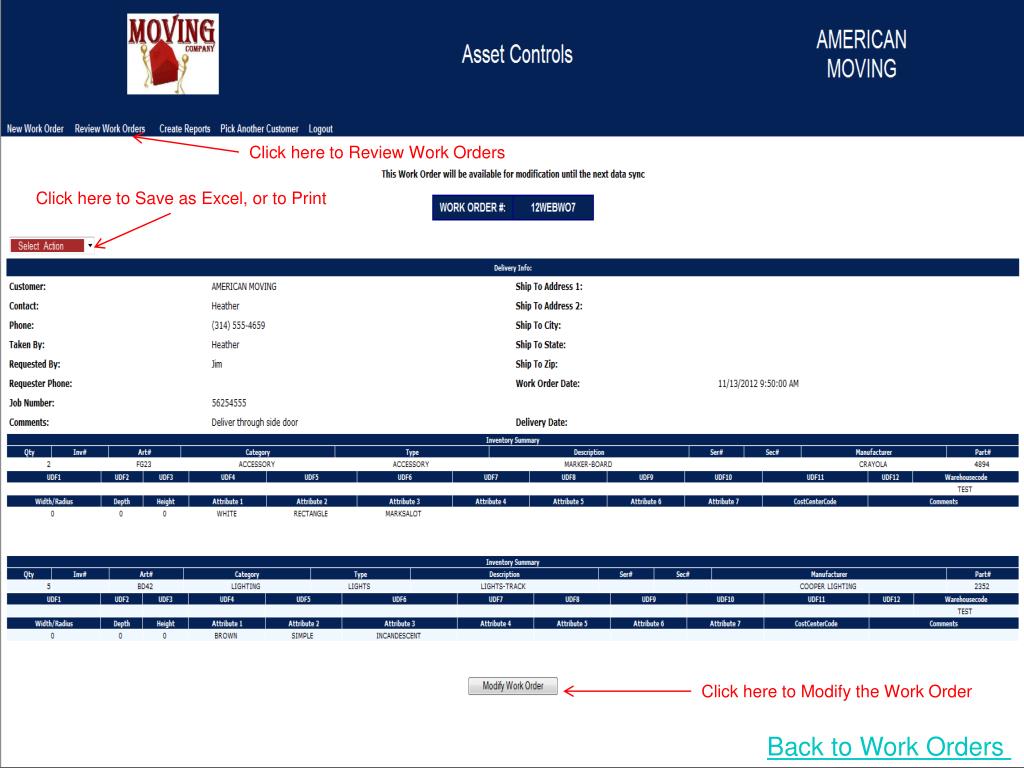Click the Modify Work Order button
This screenshot has width=1024, height=768.
513,686
